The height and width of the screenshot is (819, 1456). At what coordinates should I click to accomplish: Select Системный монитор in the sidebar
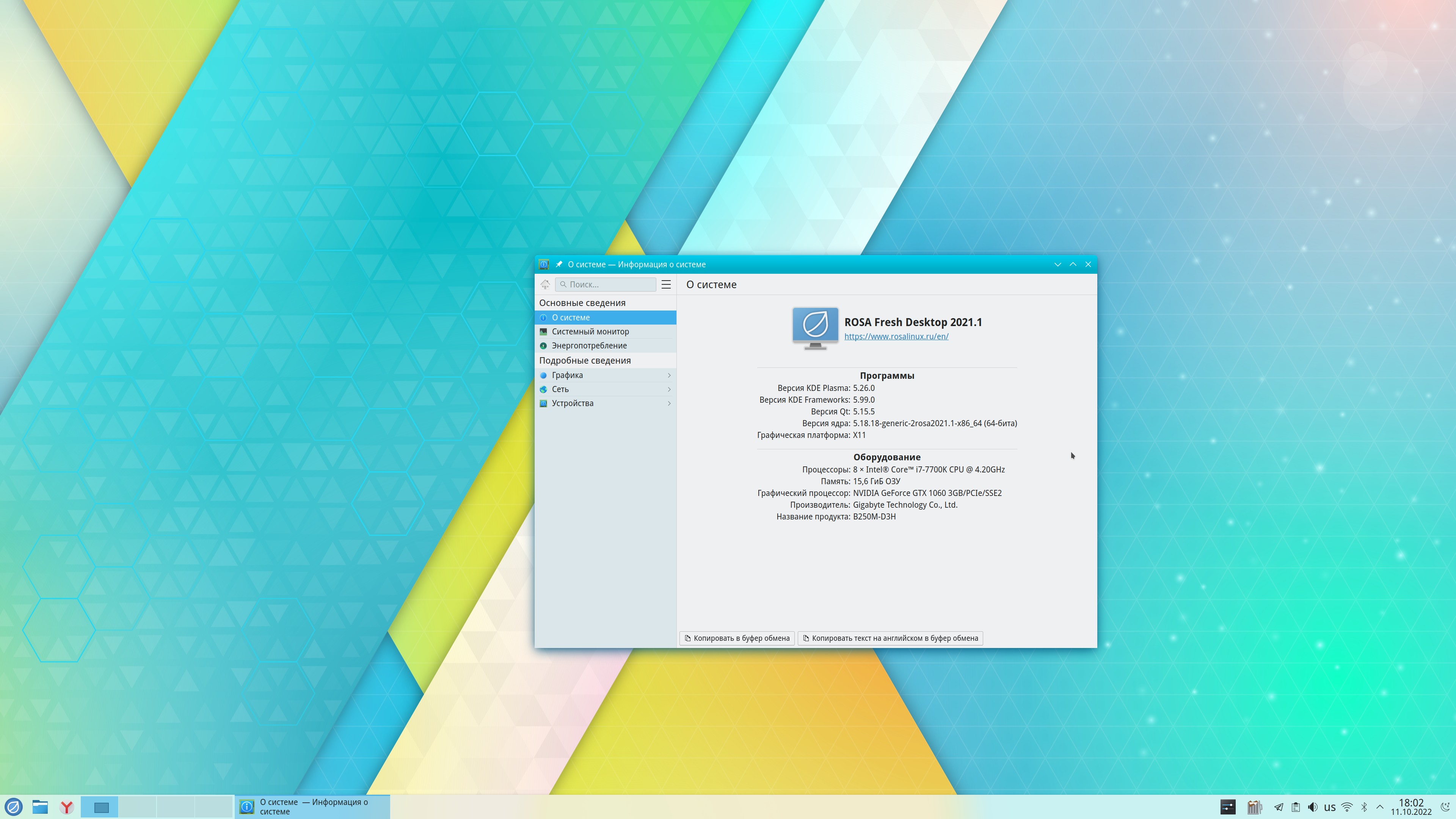click(590, 332)
